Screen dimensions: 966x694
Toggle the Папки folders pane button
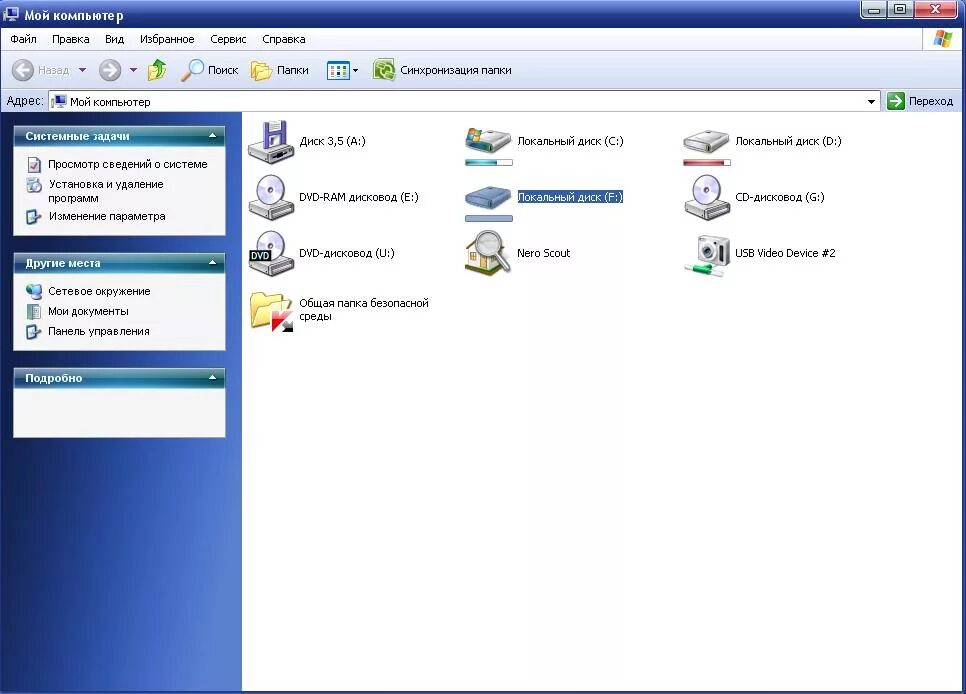(x=280, y=70)
